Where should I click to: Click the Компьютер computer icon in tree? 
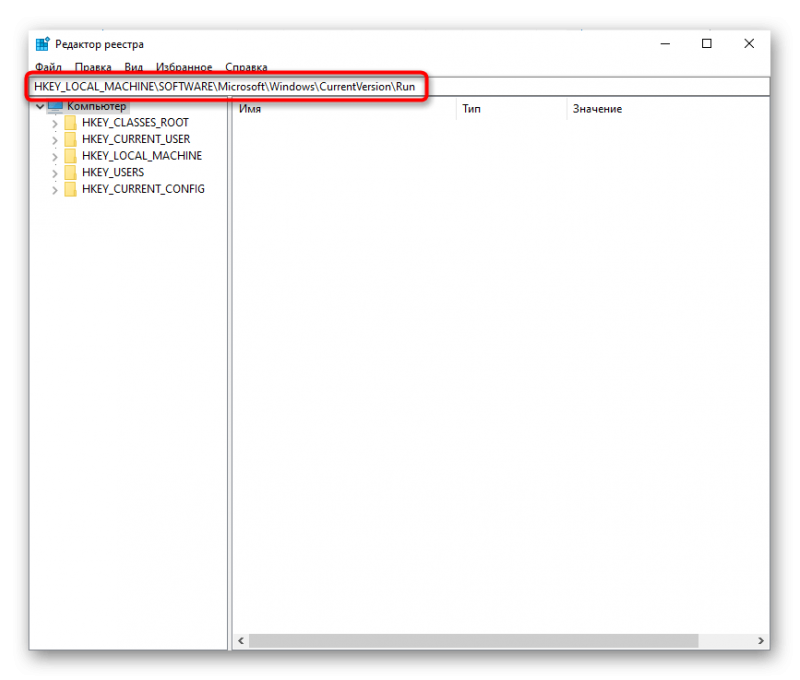[x=55, y=106]
